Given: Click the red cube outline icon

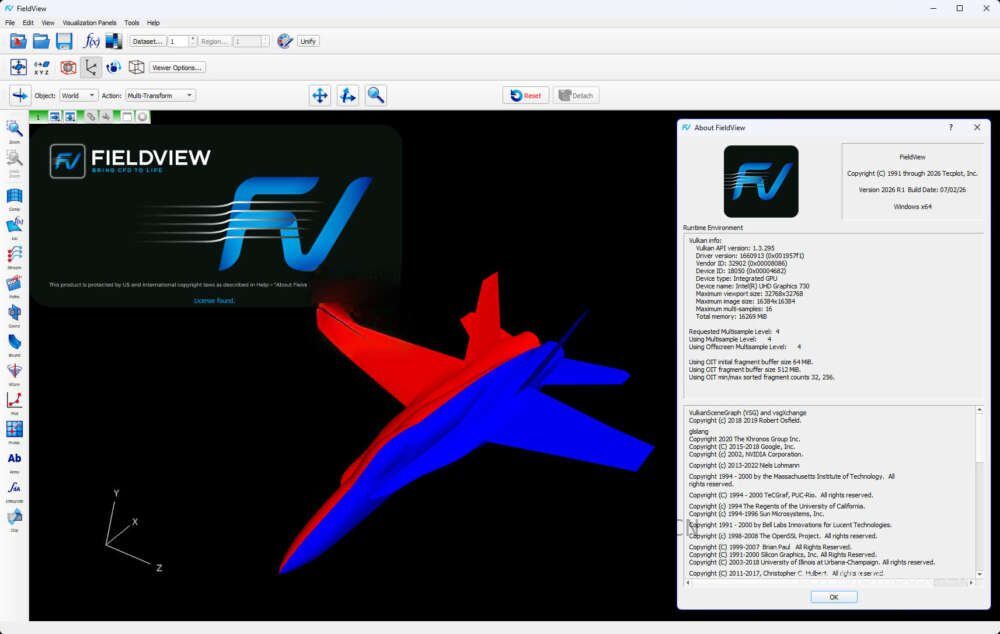Looking at the screenshot, I should coord(68,67).
